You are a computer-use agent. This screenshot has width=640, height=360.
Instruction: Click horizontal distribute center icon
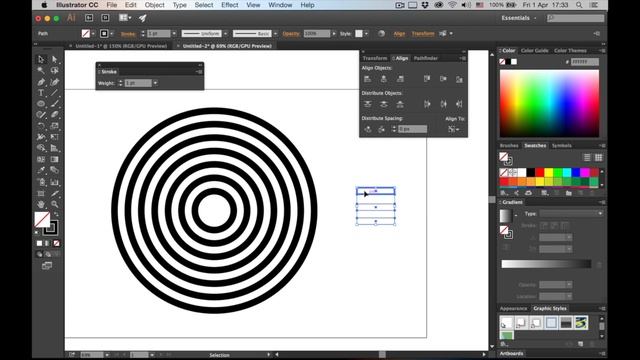(x=443, y=104)
